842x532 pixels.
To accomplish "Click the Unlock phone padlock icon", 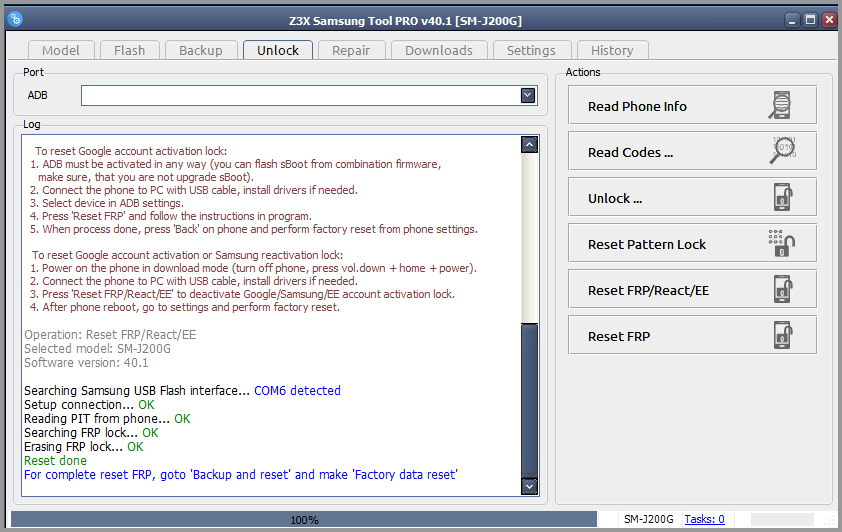I will pos(783,197).
